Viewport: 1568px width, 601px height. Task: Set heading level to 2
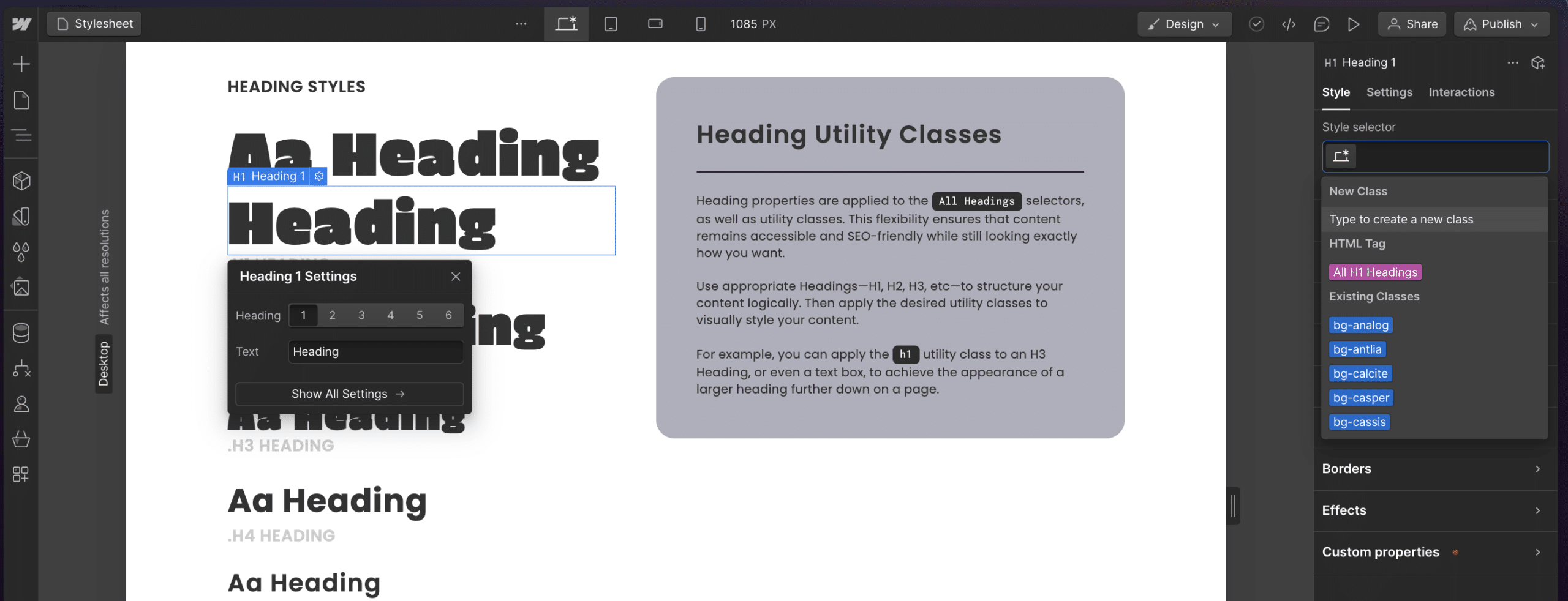(x=332, y=315)
